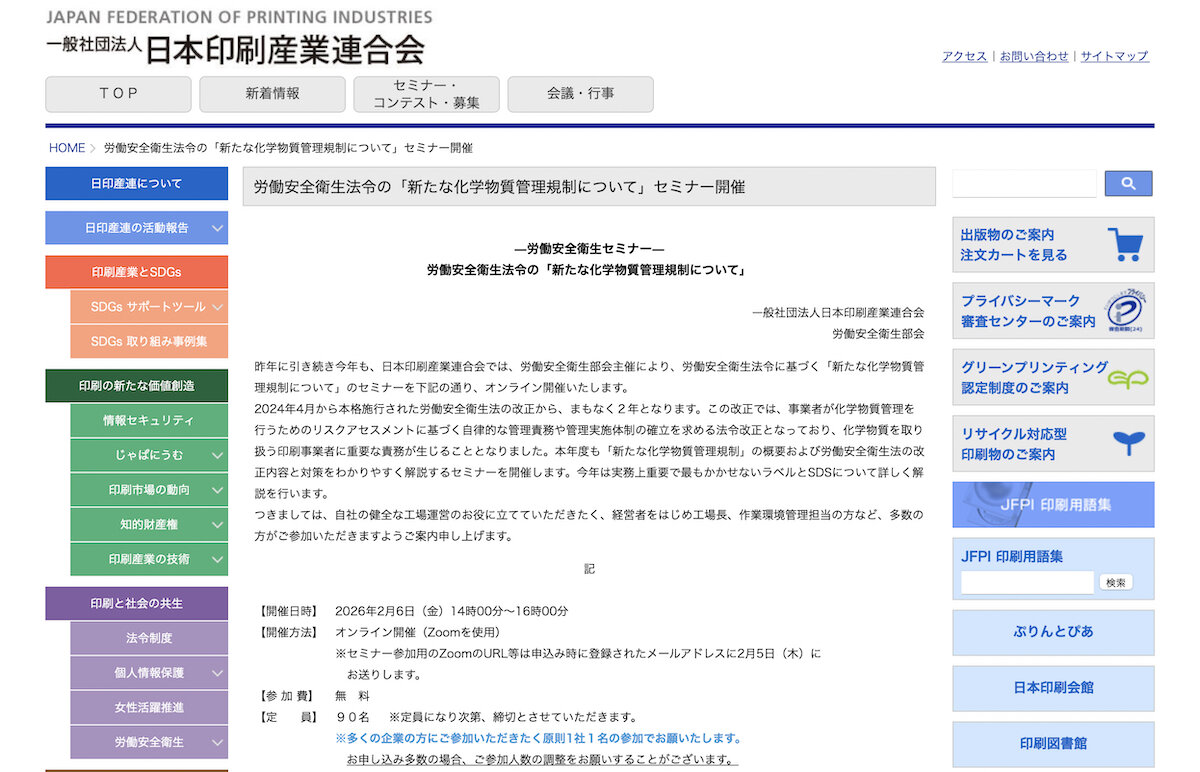Open the JFPI 印刷用語集 banner image
1200x772 pixels.
(x=1053, y=505)
